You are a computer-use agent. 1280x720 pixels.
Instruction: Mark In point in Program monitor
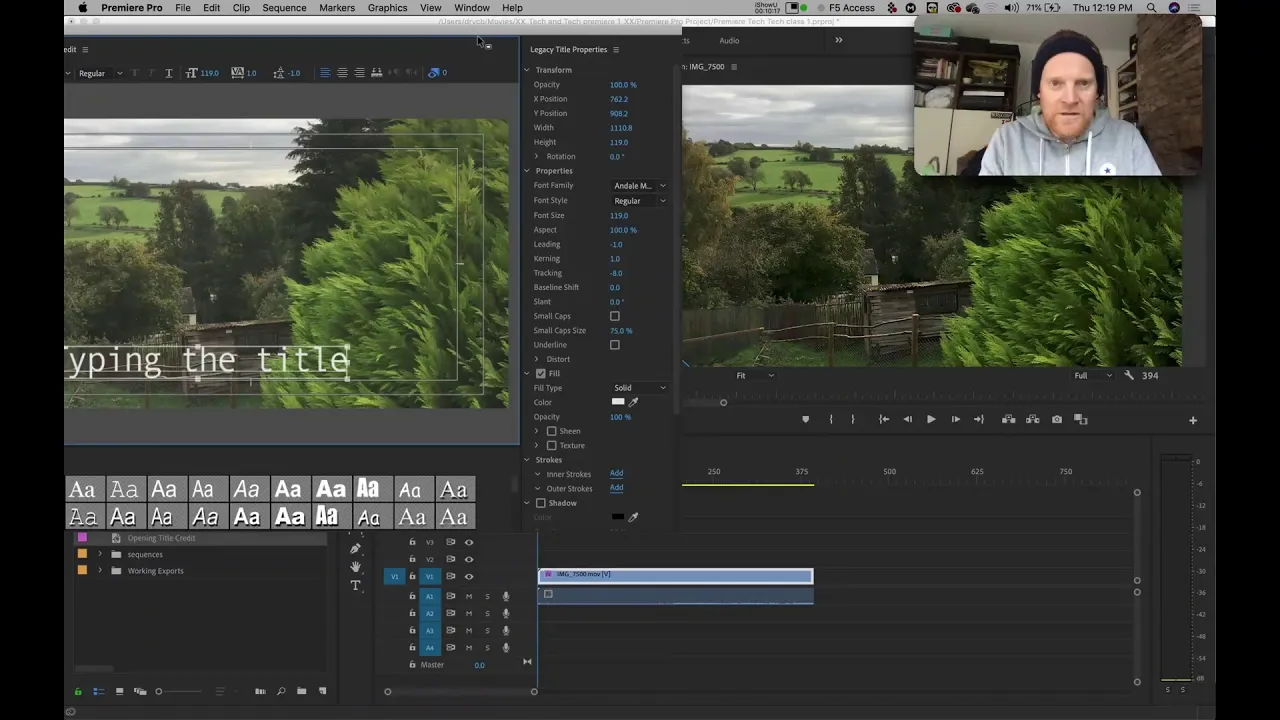(831, 420)
